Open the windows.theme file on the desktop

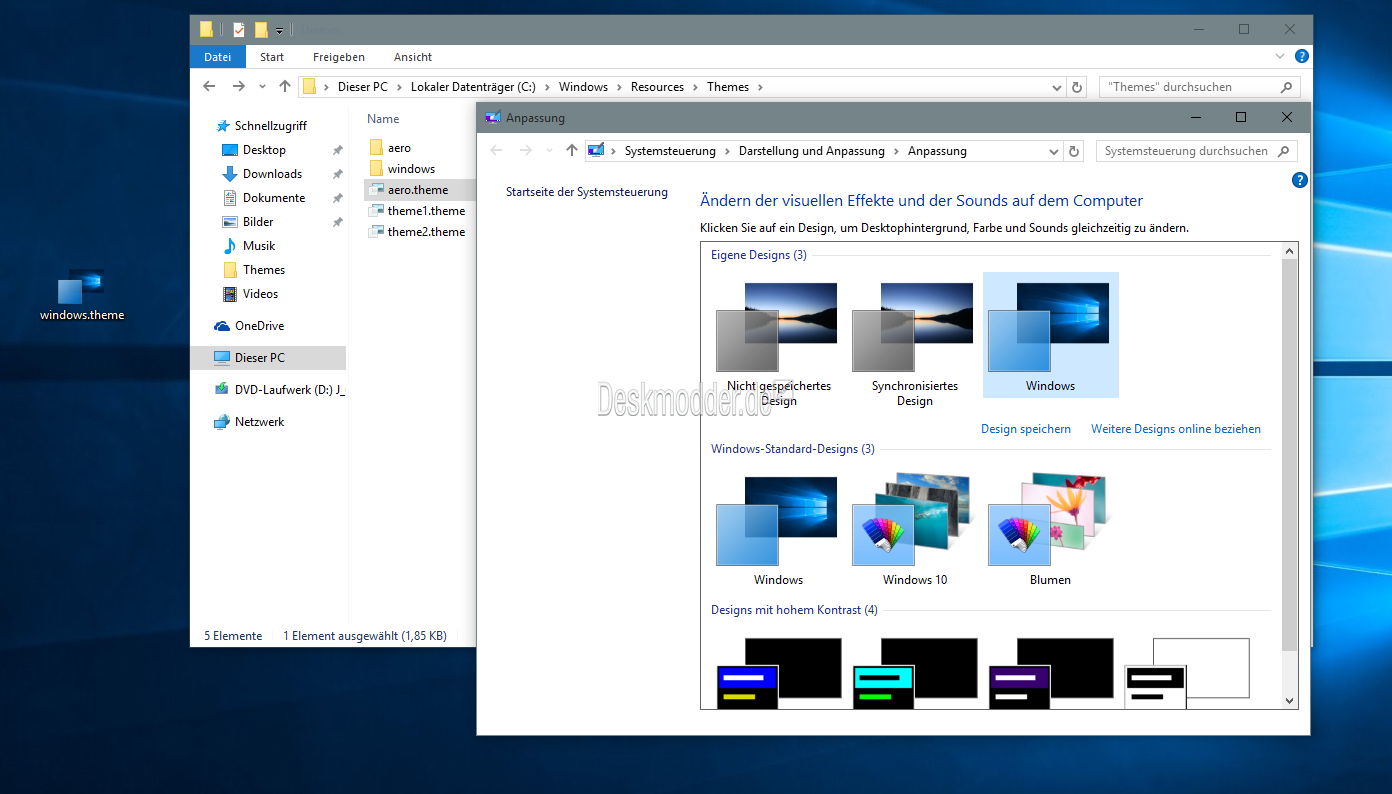[x=81, y=295]
